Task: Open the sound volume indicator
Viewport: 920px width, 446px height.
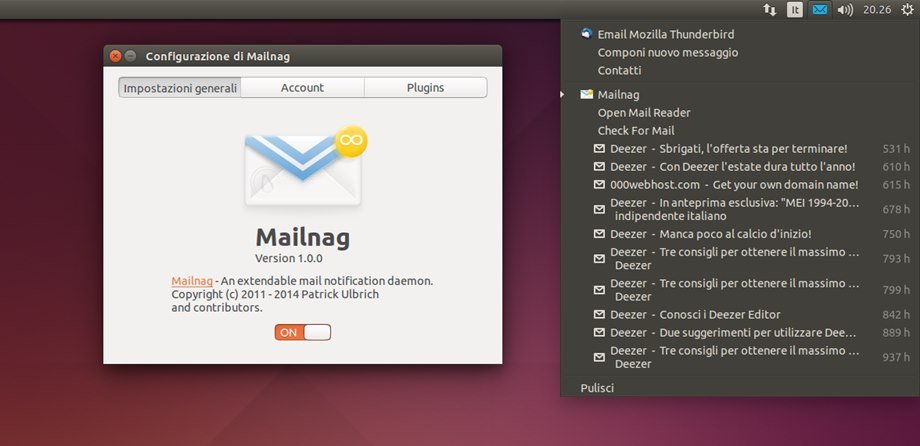Action: click(845, 10)
